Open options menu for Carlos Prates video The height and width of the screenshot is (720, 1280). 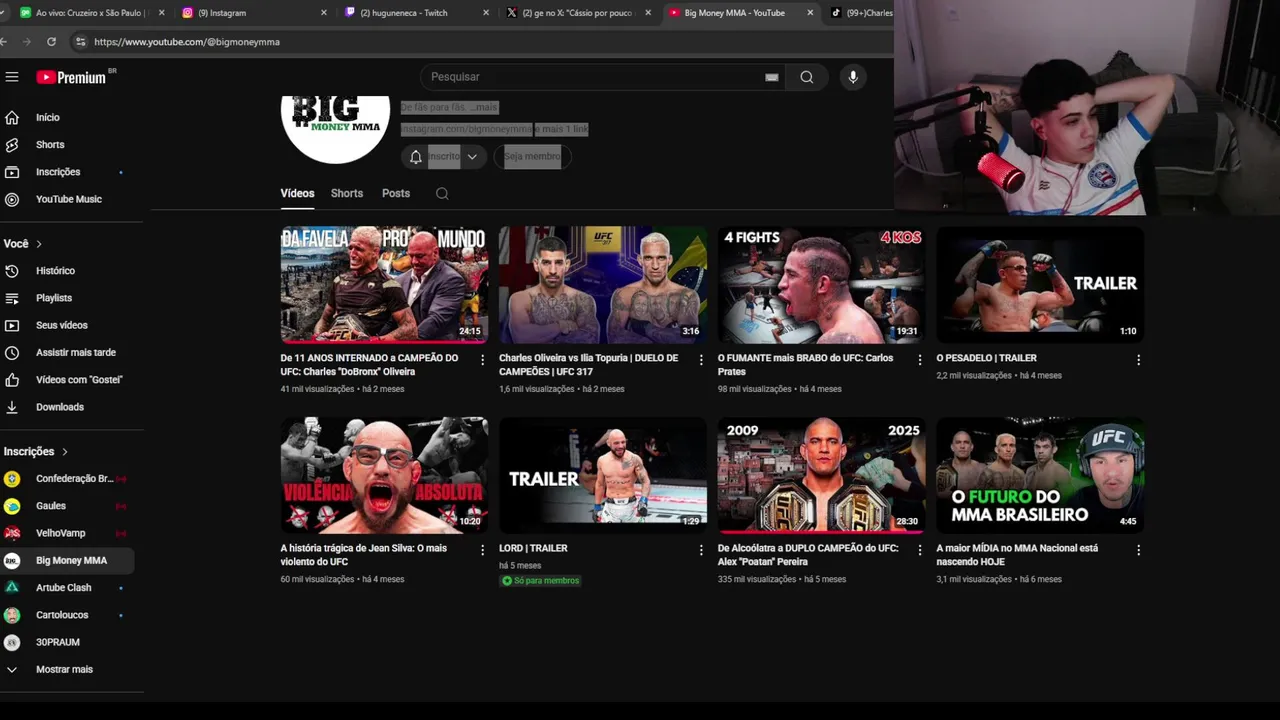tap(920, 360)
